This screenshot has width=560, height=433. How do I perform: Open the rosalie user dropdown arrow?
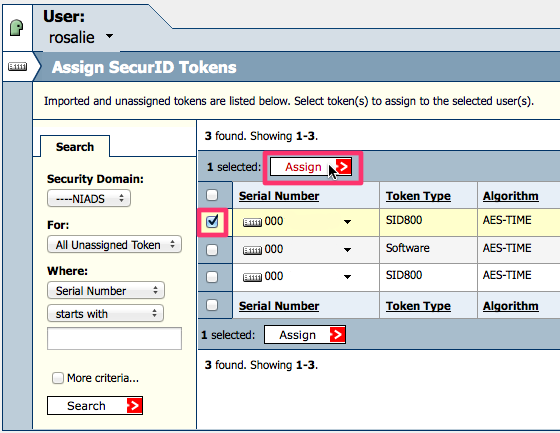pyautogui.click(x=110, y=36)
